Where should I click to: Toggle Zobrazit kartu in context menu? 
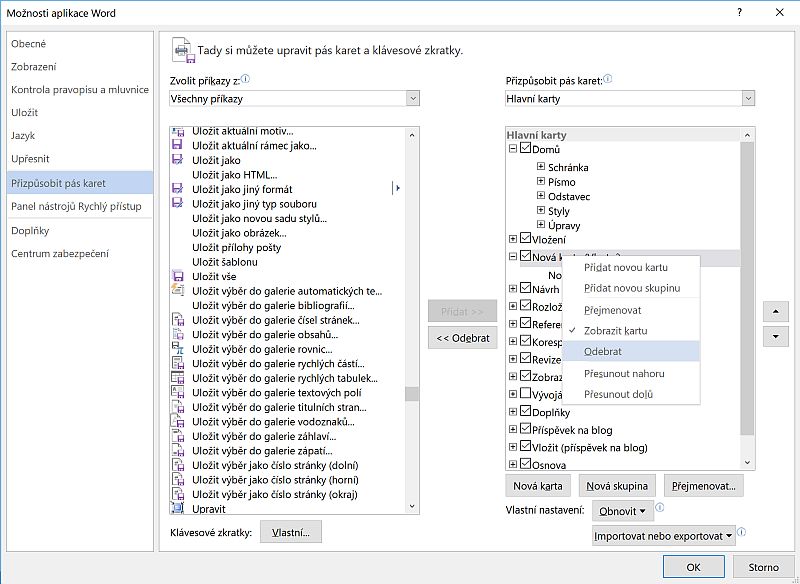[631, 331]
